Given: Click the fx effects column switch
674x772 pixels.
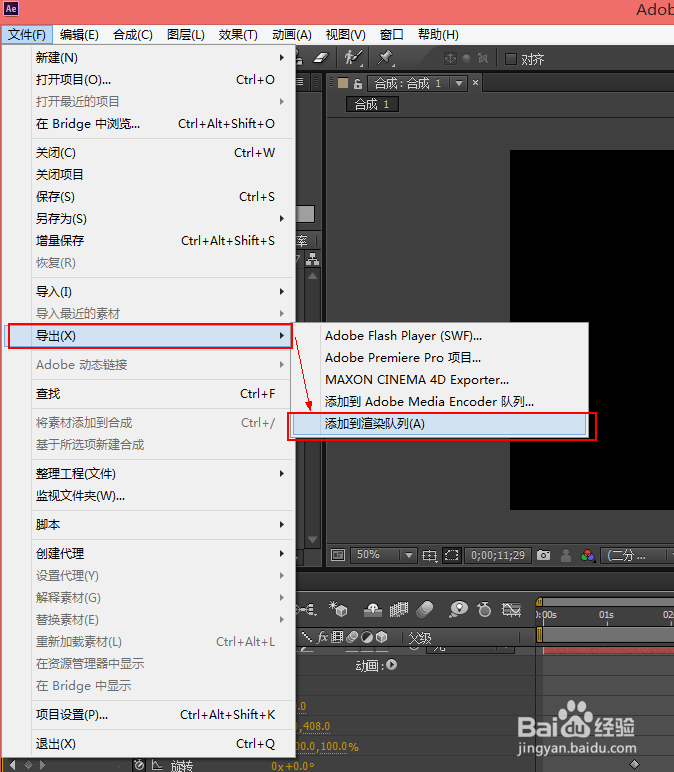Looking at the screenshot, I should (x=322, y=637).
